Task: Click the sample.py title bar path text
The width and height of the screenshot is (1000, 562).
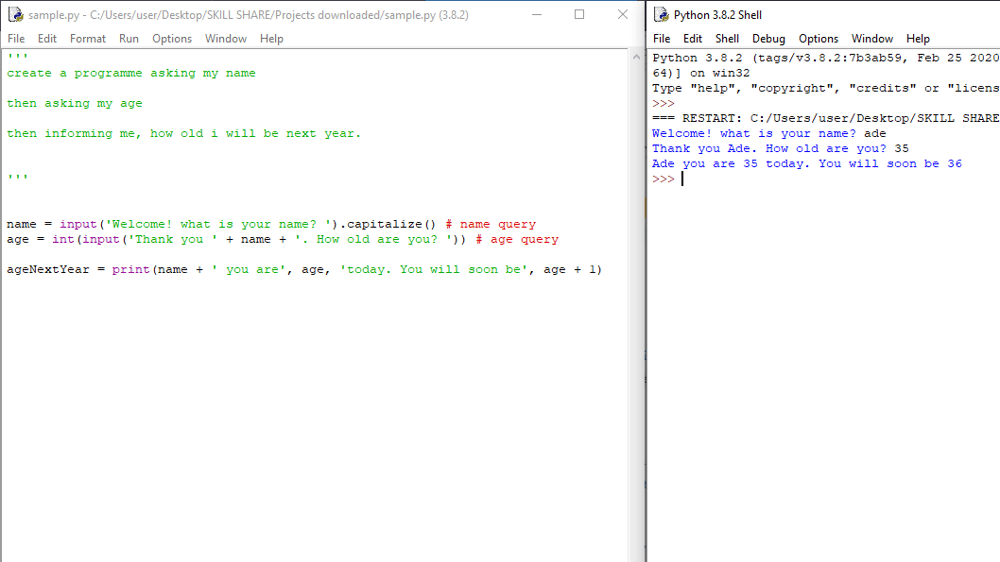Action: 248,15
